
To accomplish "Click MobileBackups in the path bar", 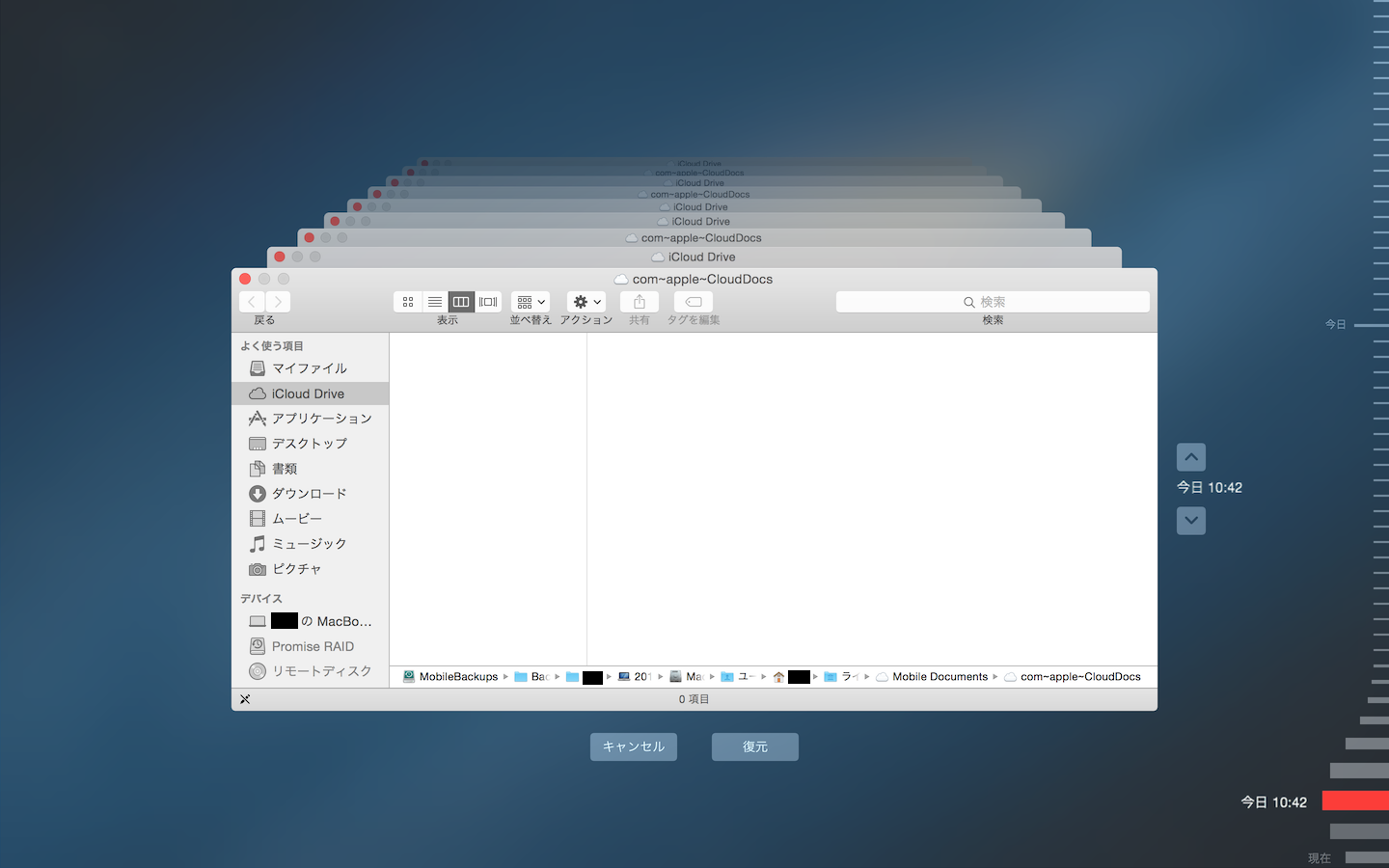I will 450,677.
